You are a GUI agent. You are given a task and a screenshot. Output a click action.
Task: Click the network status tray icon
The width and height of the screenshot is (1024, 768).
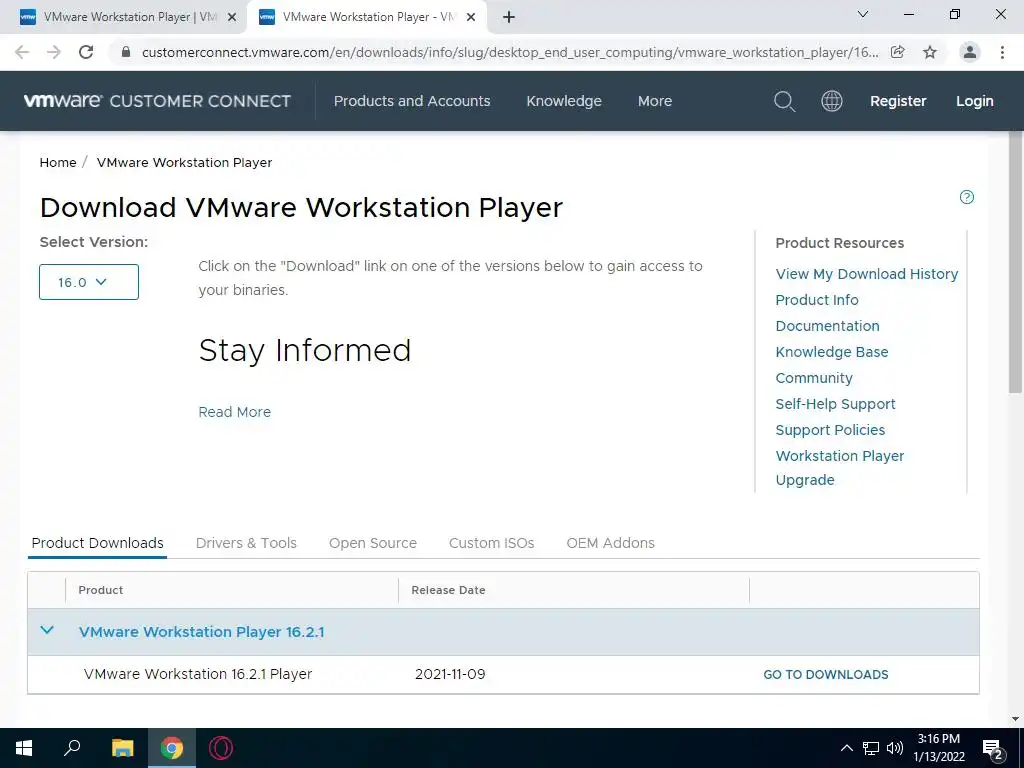pyautogui.click(x=871, y=748)
